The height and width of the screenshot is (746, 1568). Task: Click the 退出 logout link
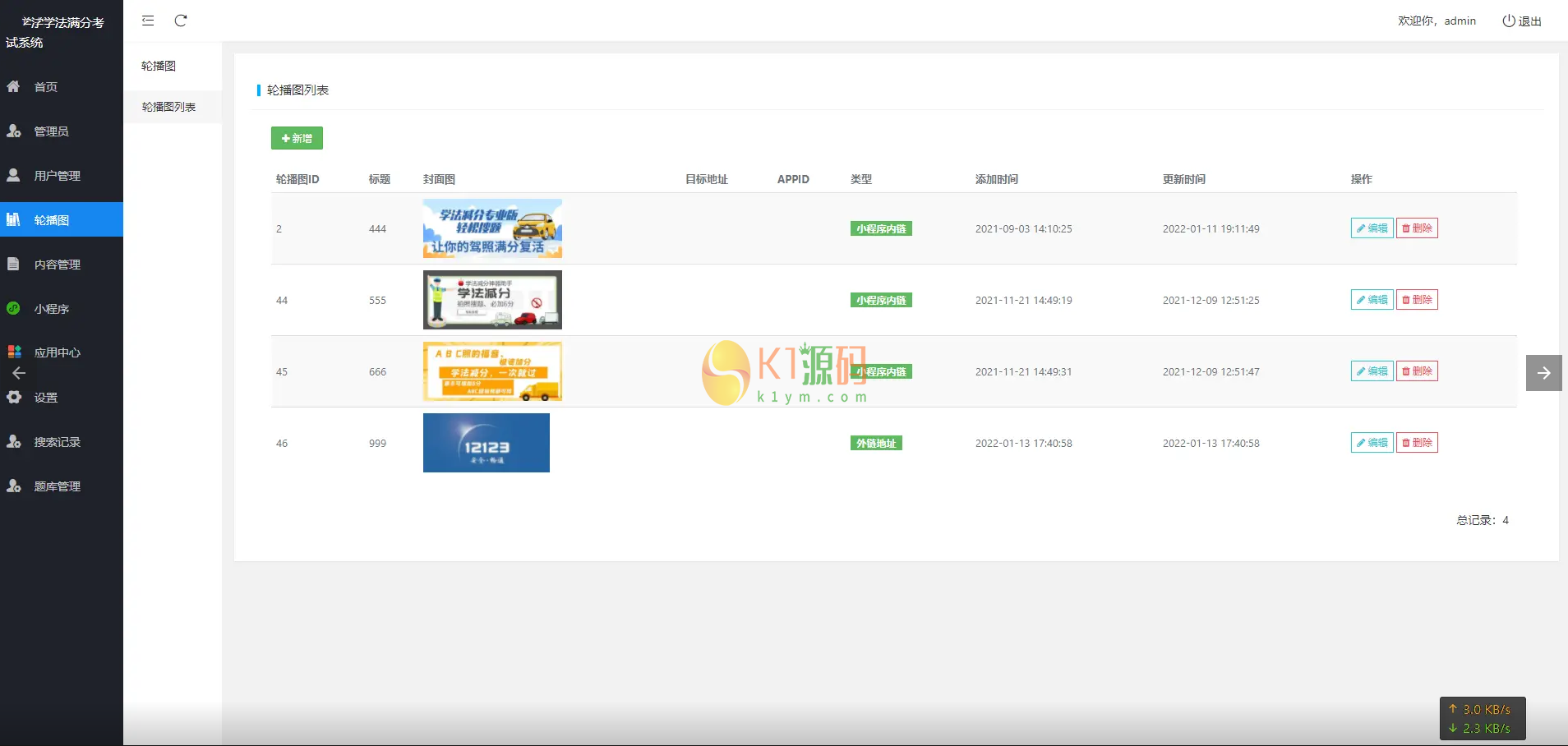pyautogui.click(x=1522, y=21)
